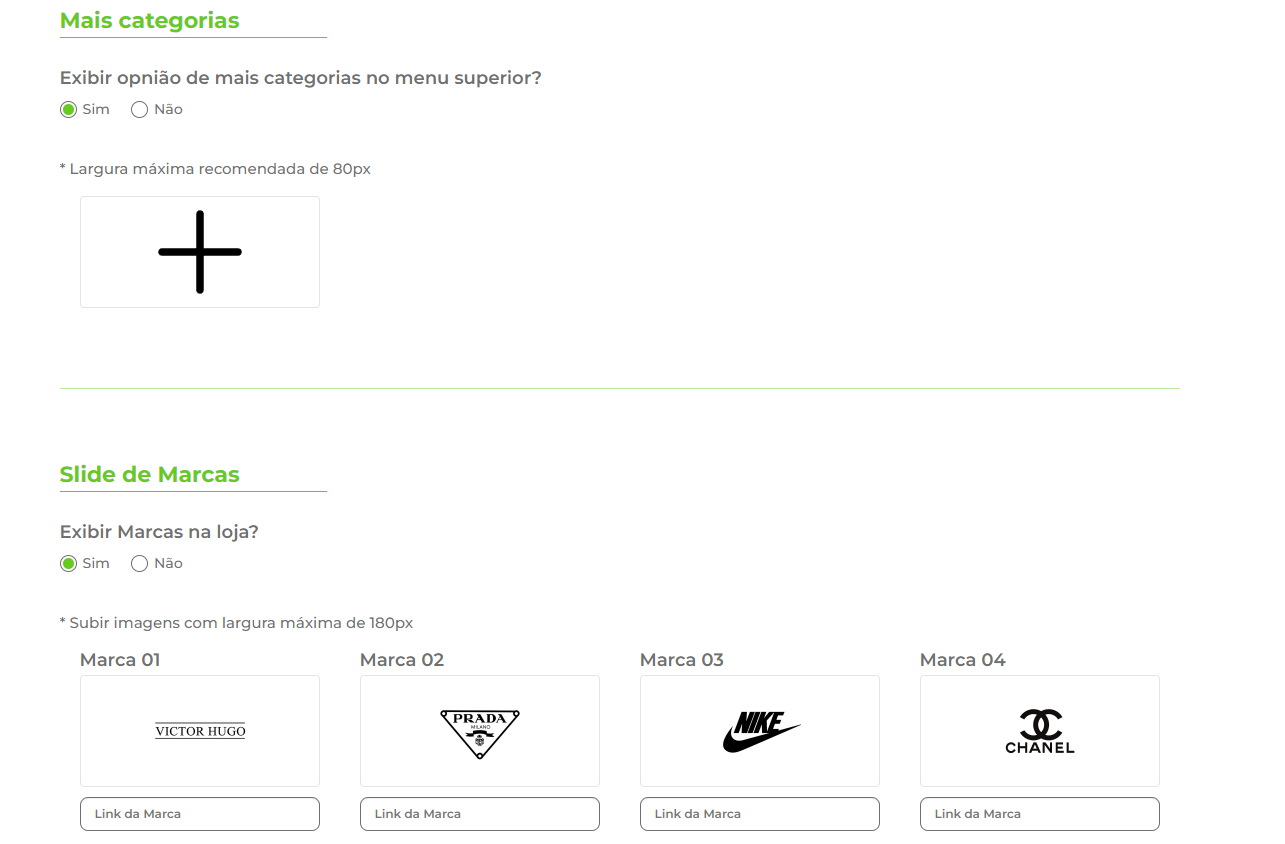Click the Link da Marca field under Marca 01

tap(200, 814)
